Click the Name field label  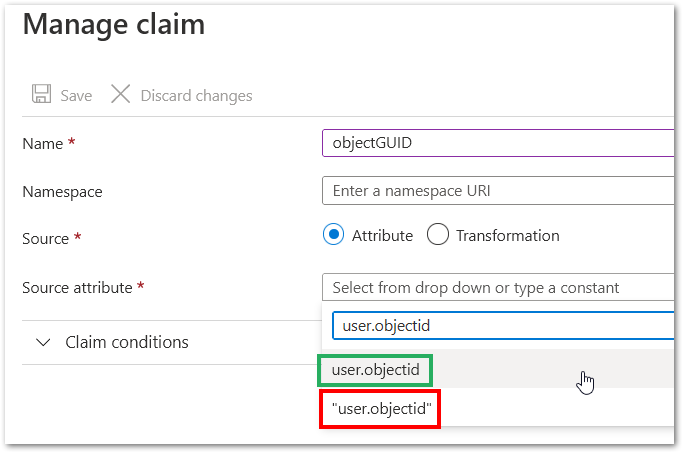click(44, 144)
